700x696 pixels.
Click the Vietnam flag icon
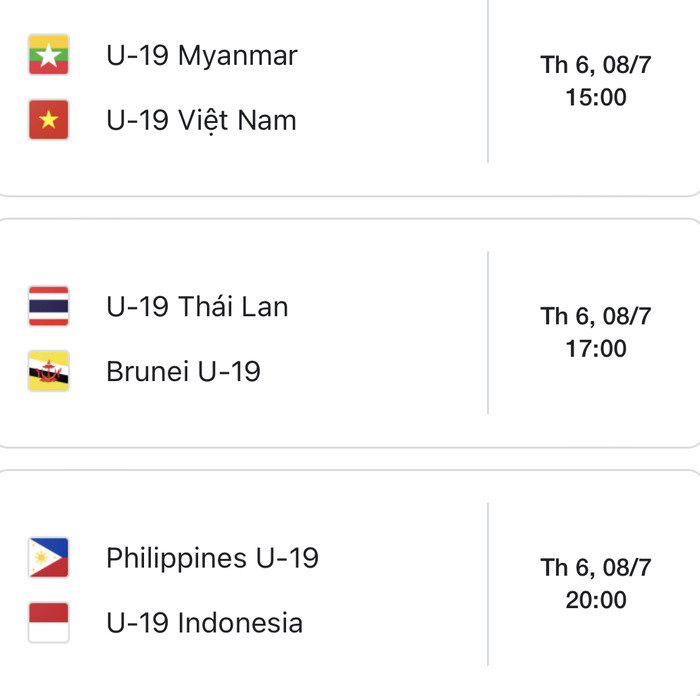coord(49,120)
